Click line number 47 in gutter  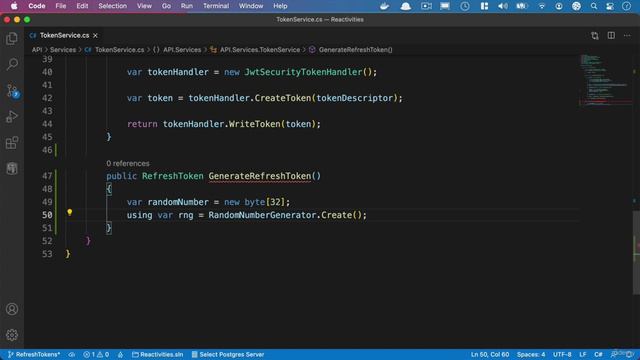[x=47, y=176]
